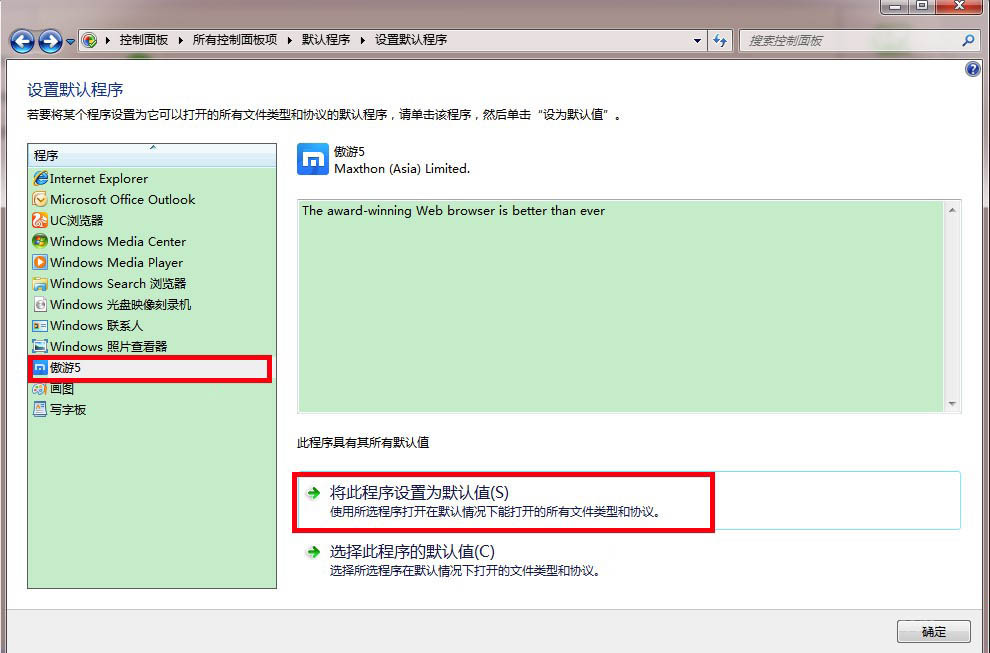Click the 写字板 WordPad icon
Viewport: 990px width, 653px height.
pyautogui.click(x=40, y=409)
